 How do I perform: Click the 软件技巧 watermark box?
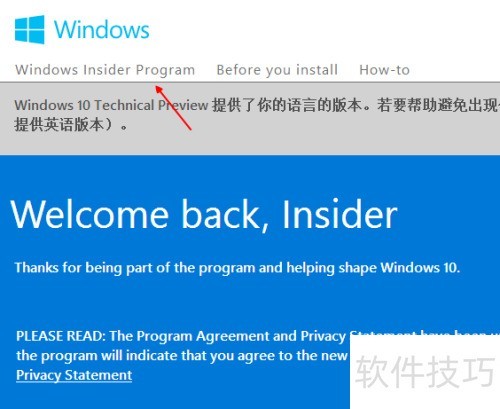pyautogui.click(x=425, y=372)
